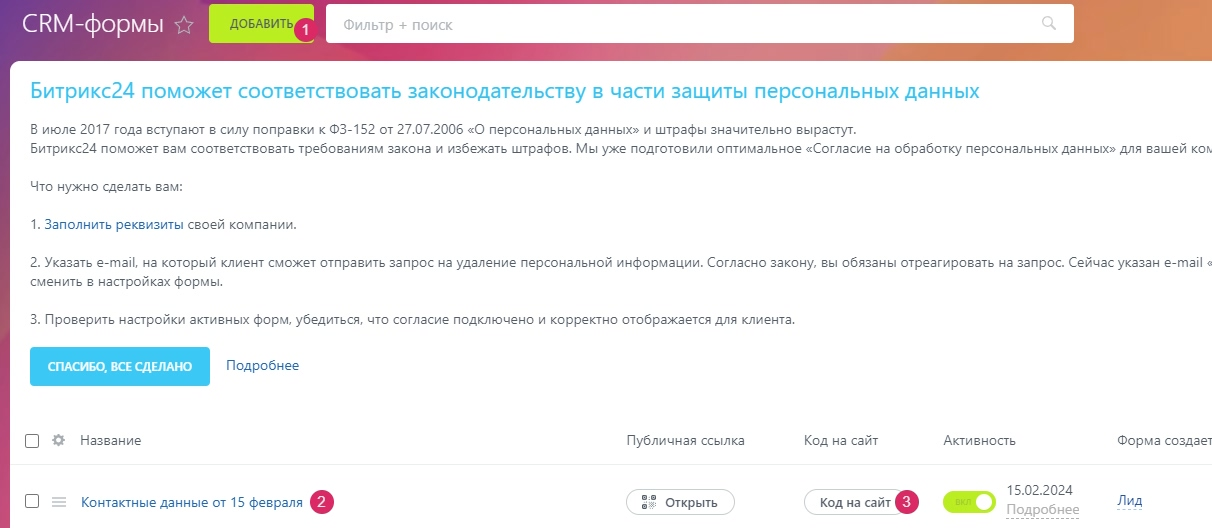This screenshot has width=1212, height=528.
Task: Click the Код на сайт button
Action: (854, 502)
